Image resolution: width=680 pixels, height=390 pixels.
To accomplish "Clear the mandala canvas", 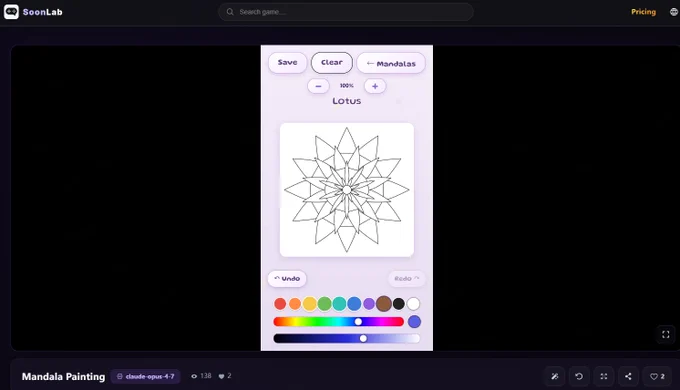I will [332, 62].
